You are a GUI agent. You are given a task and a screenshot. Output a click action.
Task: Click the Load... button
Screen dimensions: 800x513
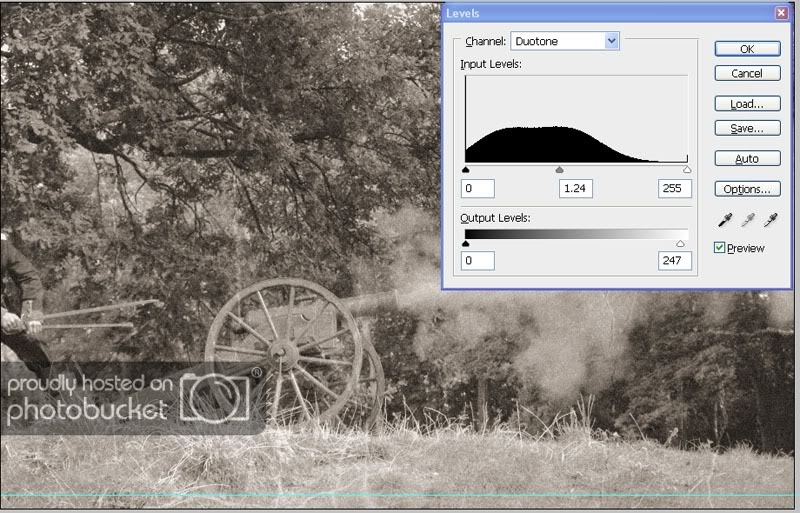pos(746,104)
